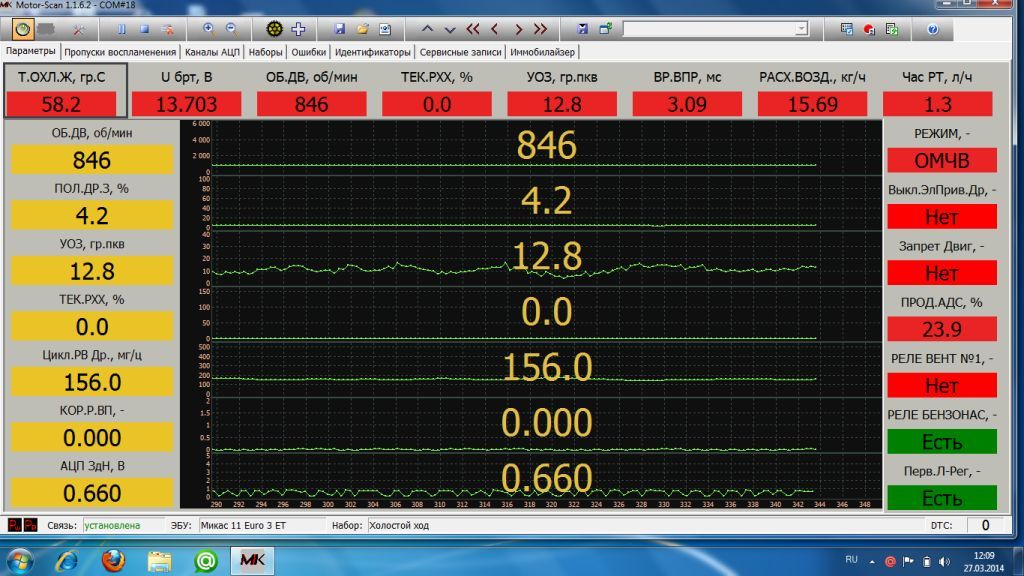Viewport: 1024px width, 576px height.
Task: Click the blue save-set icon before combo box
Action: [583, 29]
